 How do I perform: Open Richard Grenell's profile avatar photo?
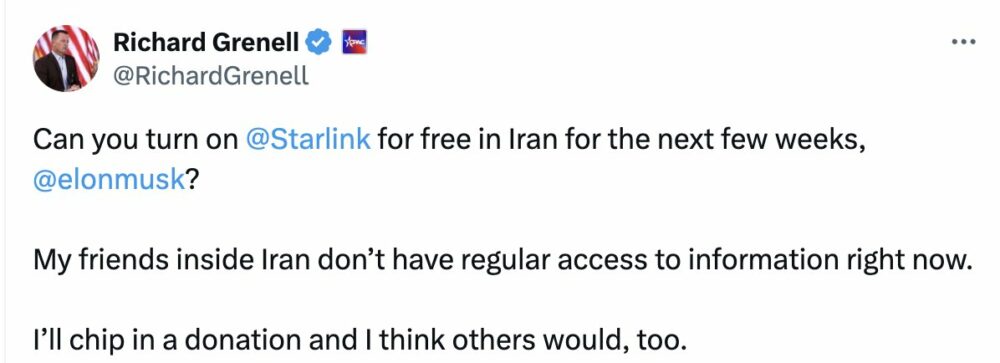66,58
